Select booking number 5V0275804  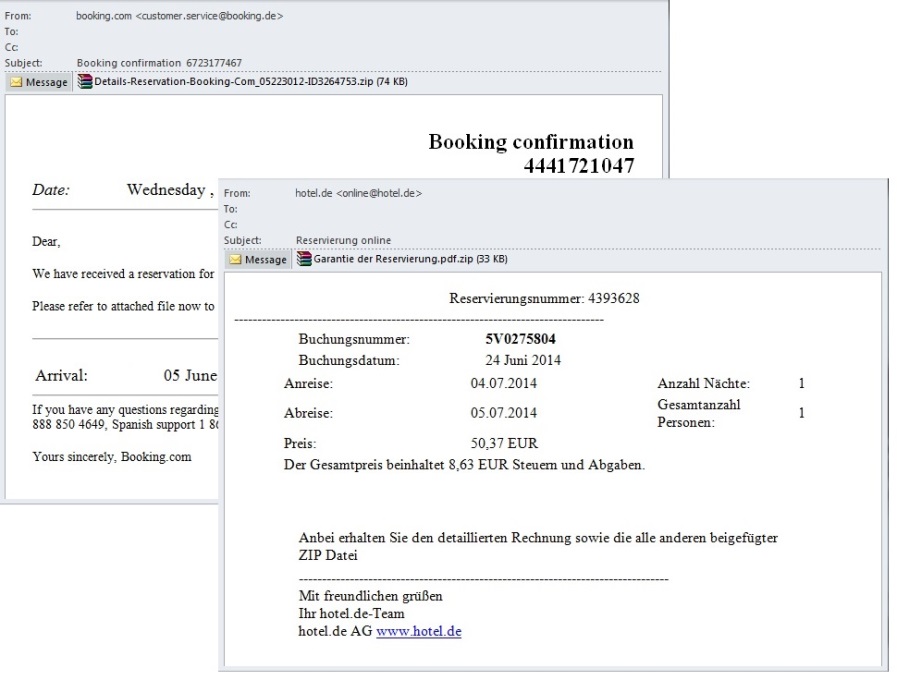[521, 339]
